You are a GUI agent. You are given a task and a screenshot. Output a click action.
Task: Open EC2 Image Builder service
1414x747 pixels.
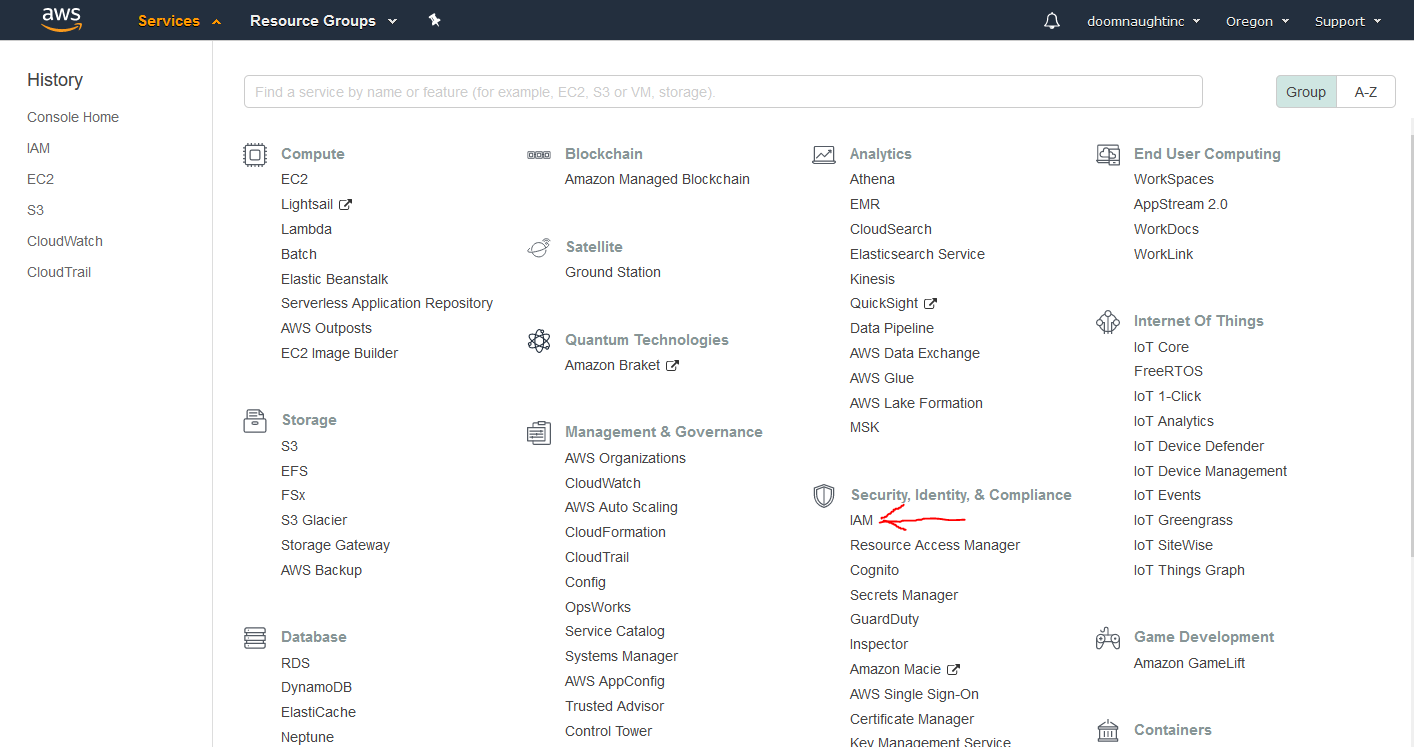point(339,353)
